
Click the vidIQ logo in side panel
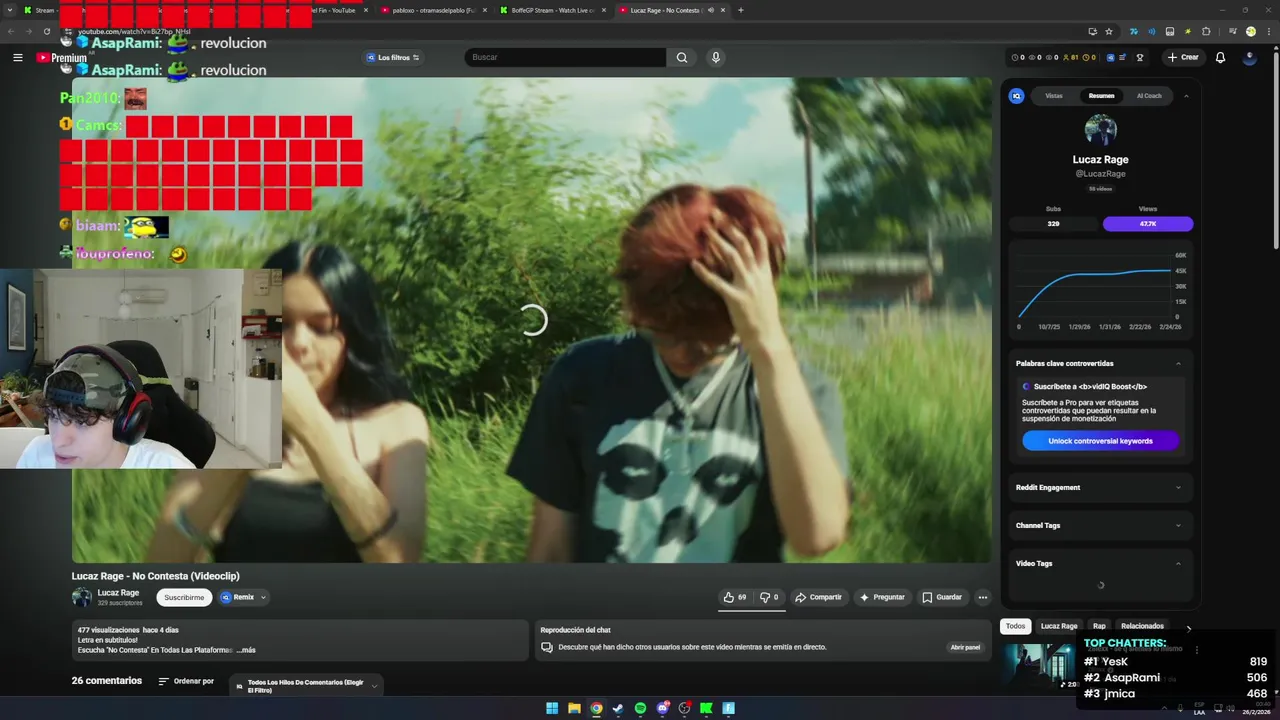click(1017, 96)
